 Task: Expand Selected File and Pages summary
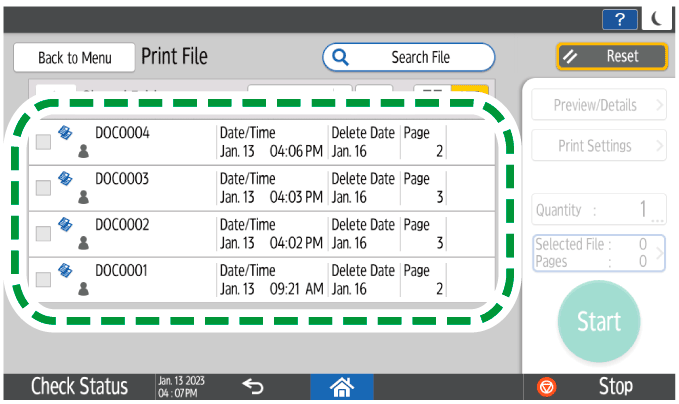pyautogui.click(x=598, y=253)
